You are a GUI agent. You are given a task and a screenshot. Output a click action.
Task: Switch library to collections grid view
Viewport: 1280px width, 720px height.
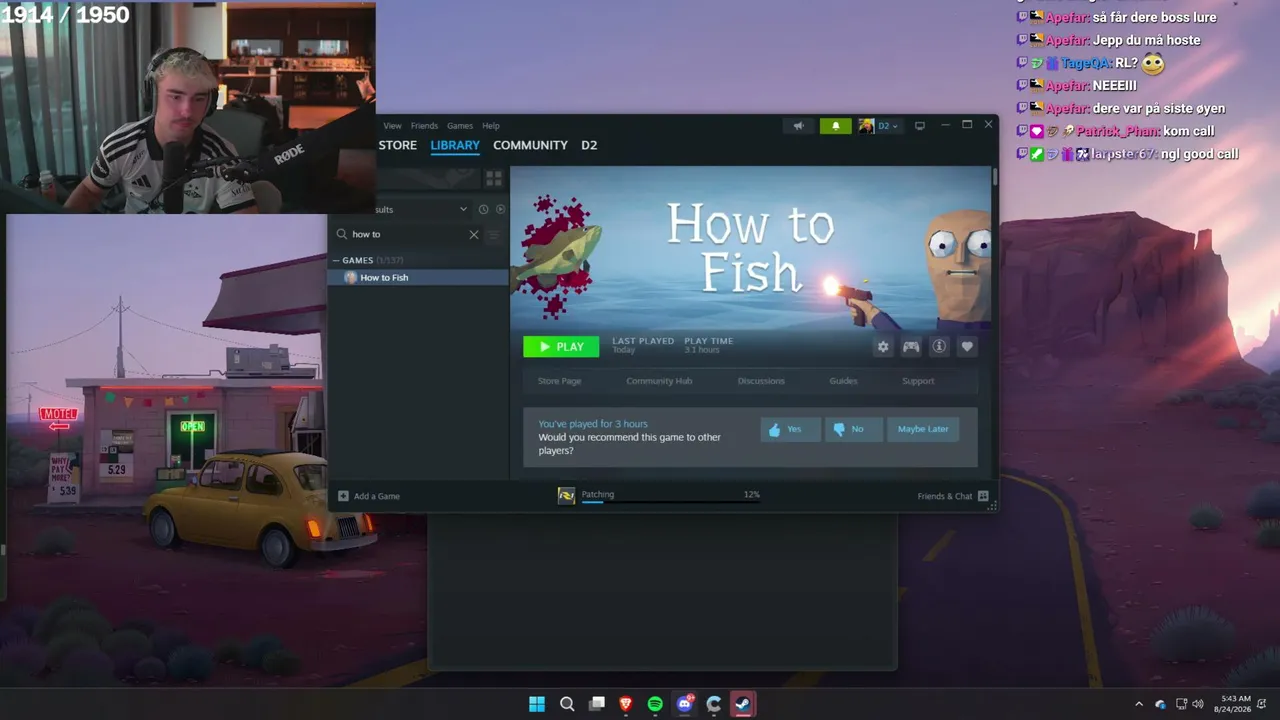pyautogui.click(x=494, y=178)
